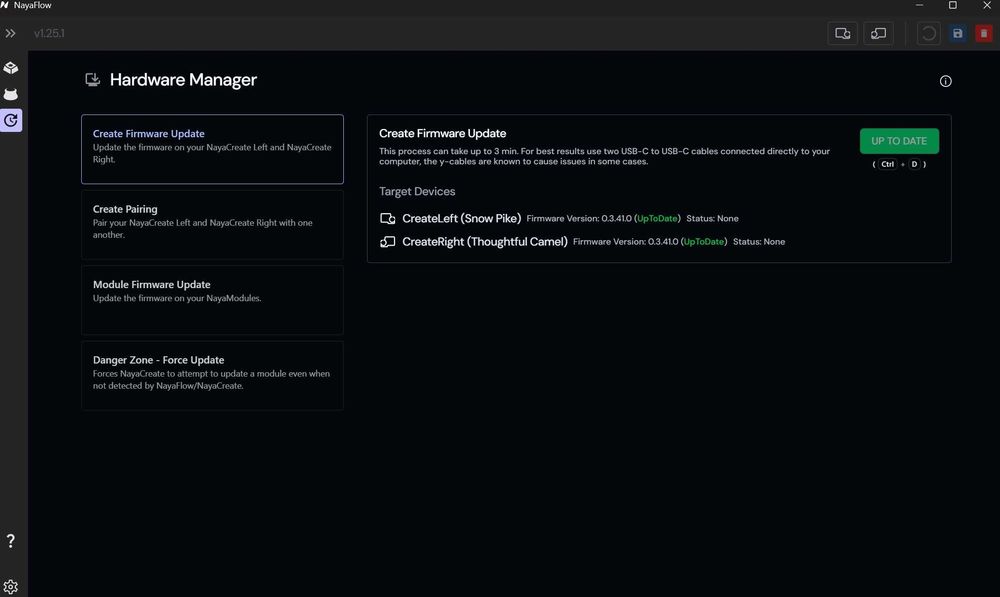Viewport: 1000px width, 597px height.
Task: Click the green UP TO DATE button
Action: [899, 141]
